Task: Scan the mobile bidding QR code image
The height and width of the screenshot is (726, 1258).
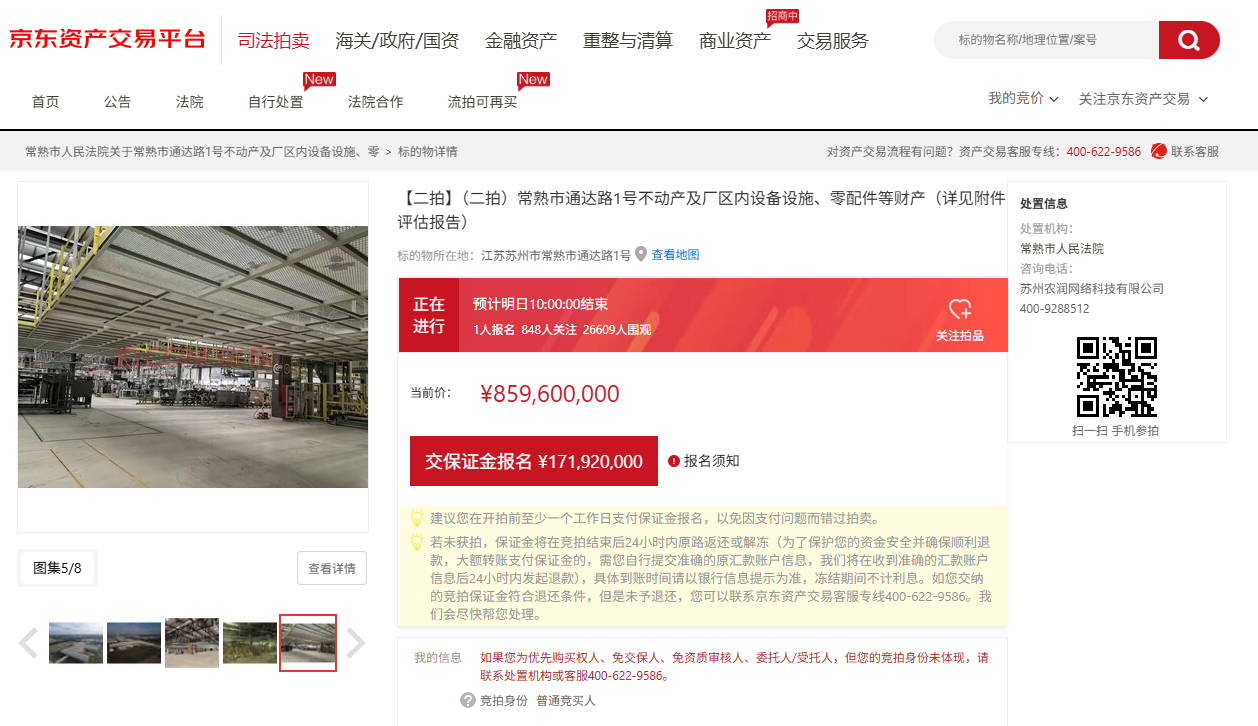Action: click(1116, 376)
